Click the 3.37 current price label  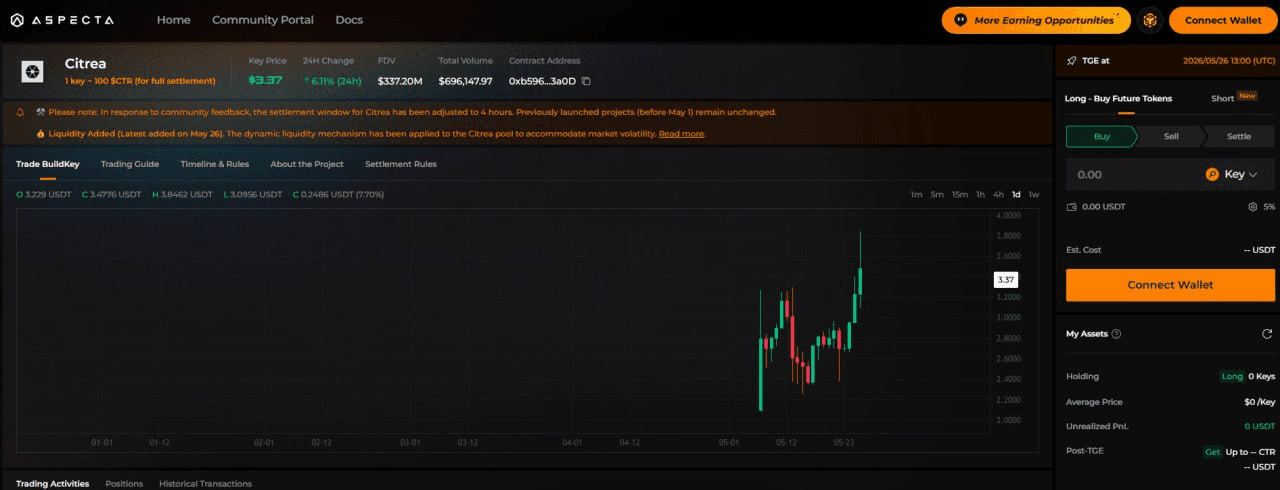click(1006, 280)
